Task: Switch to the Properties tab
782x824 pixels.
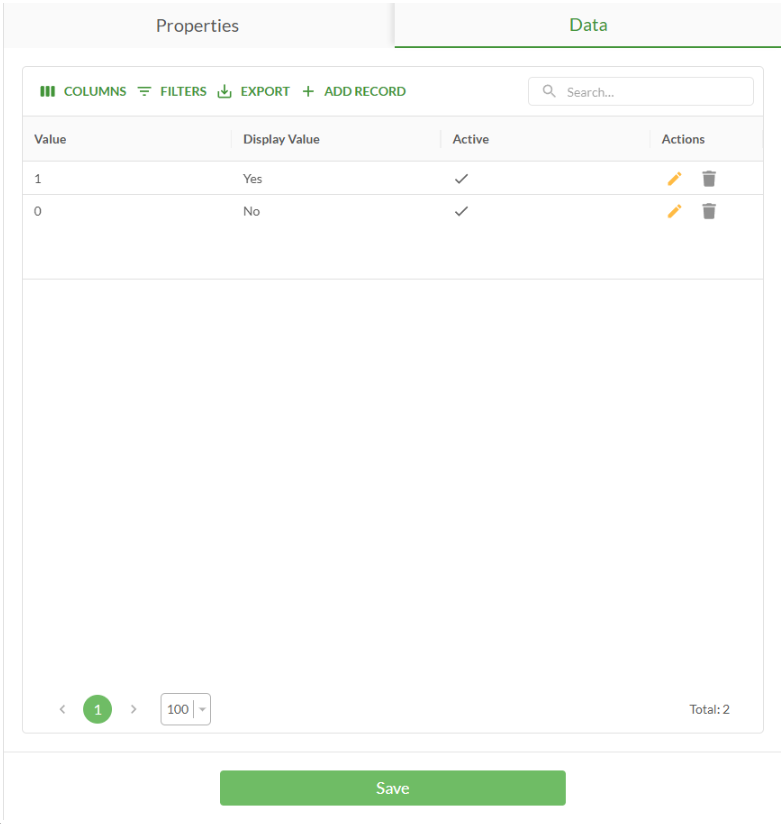Action: pyautogui.click(x=197, y=25)
